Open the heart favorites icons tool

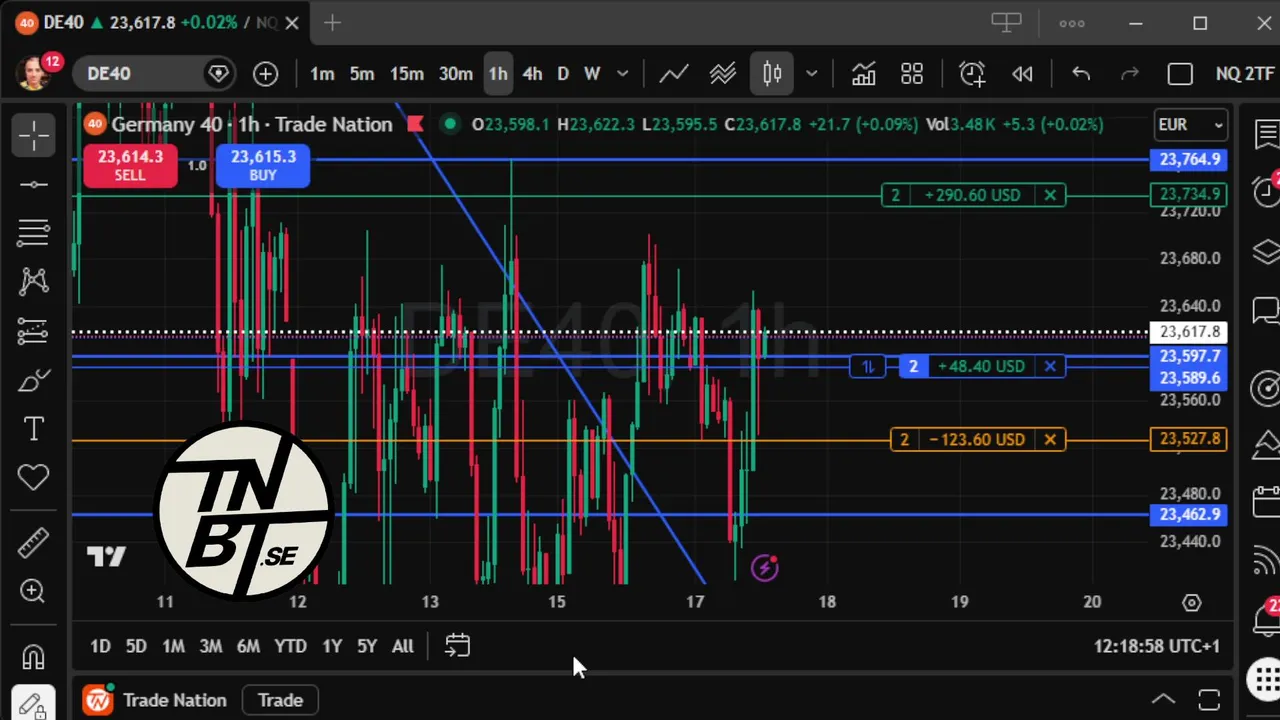33,478
